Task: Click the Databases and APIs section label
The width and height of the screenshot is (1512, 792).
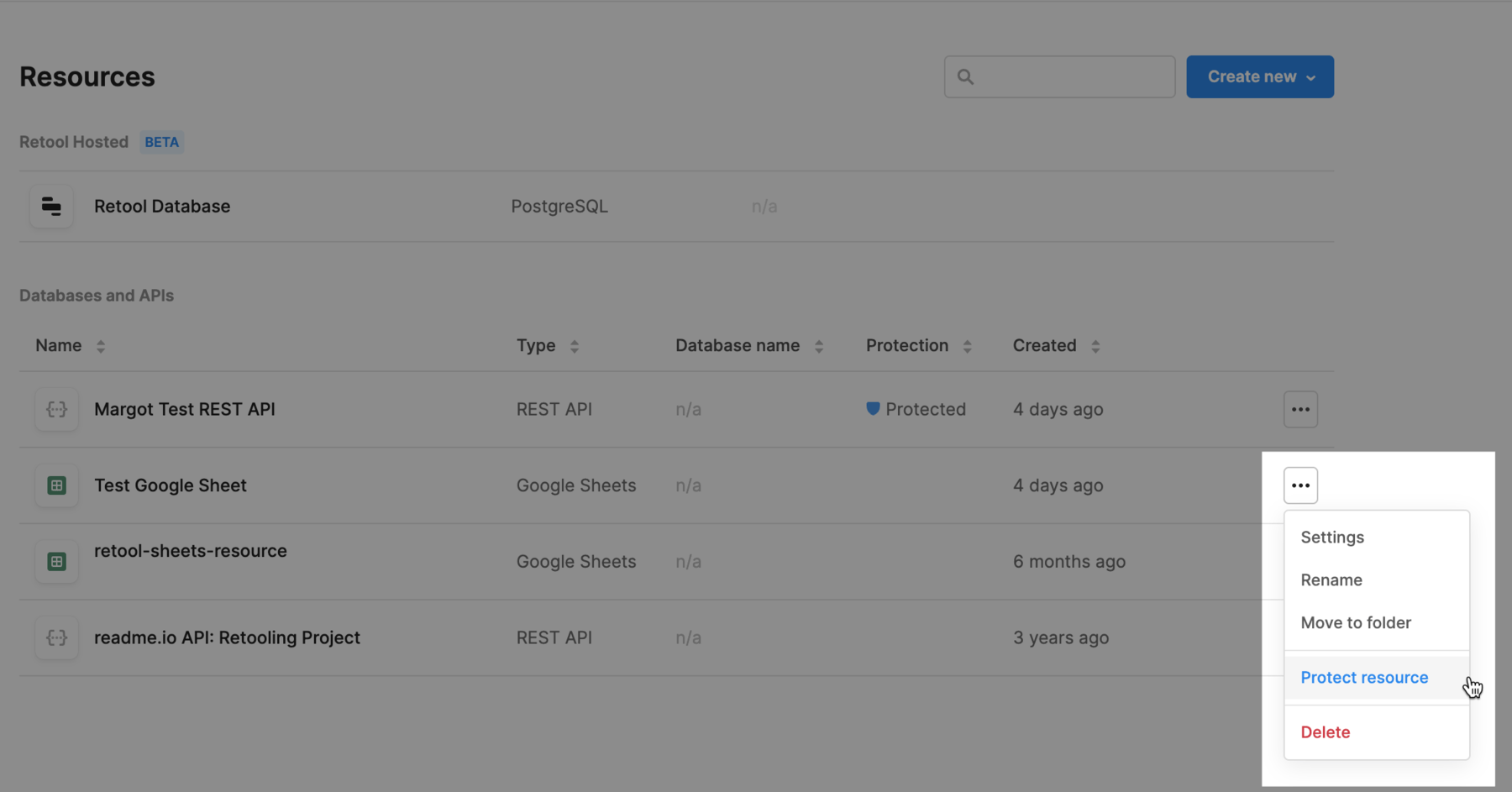Action: [97, 296]
